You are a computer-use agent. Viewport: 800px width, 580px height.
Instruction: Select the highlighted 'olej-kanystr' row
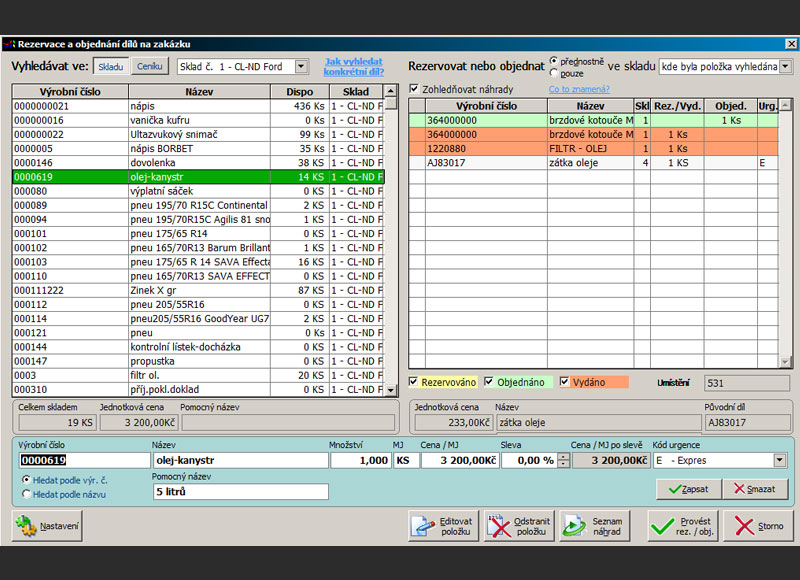click(198, 177)
